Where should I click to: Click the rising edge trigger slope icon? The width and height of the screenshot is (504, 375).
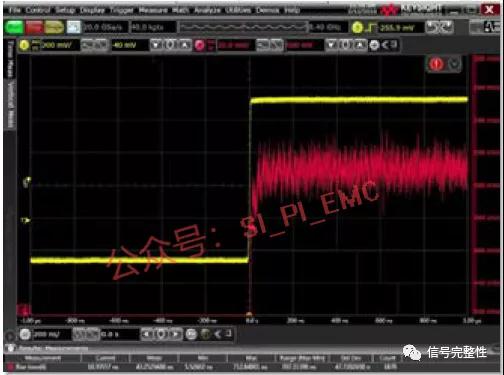pos(371,27)
